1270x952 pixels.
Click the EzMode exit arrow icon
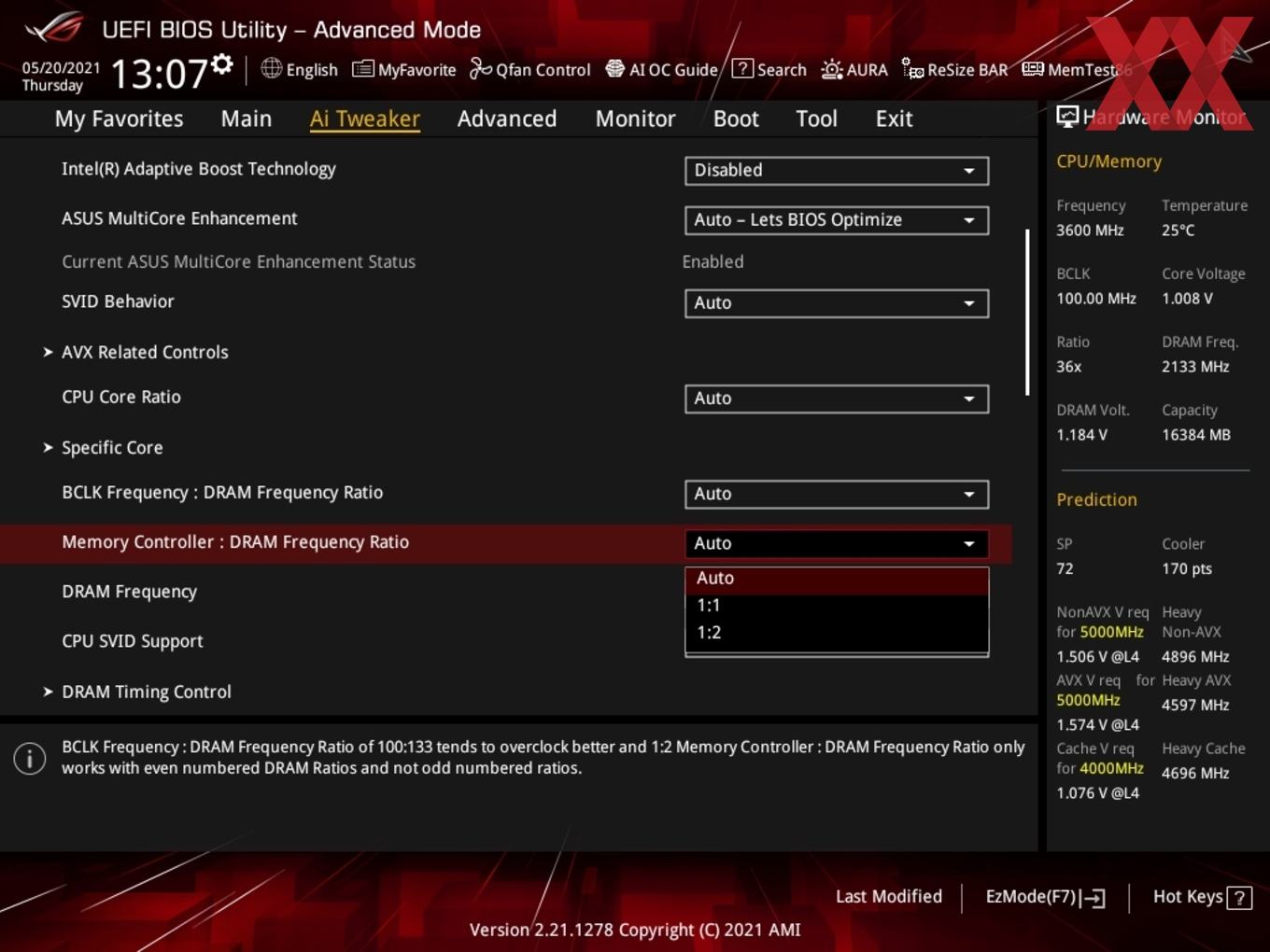tap(1093, 898)
